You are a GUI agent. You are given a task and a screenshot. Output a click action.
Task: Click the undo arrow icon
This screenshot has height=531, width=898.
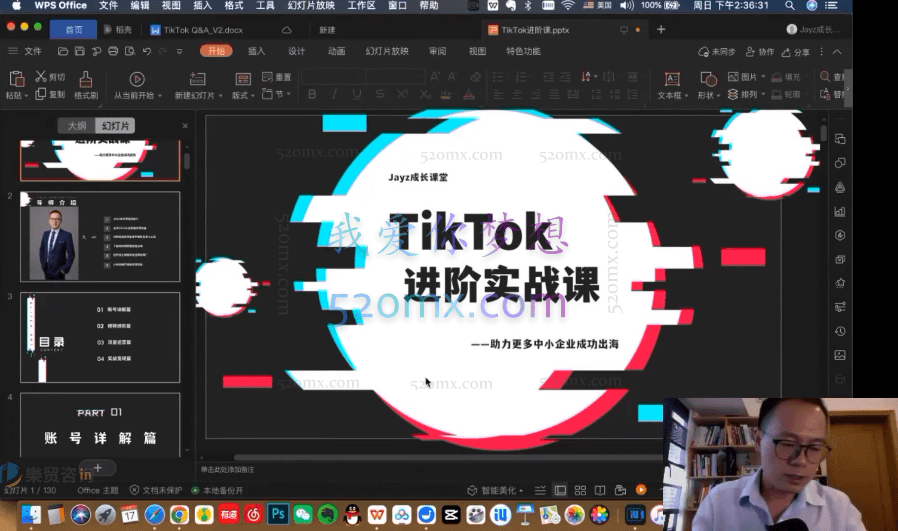pyautogui.click(x=147, y=52)
